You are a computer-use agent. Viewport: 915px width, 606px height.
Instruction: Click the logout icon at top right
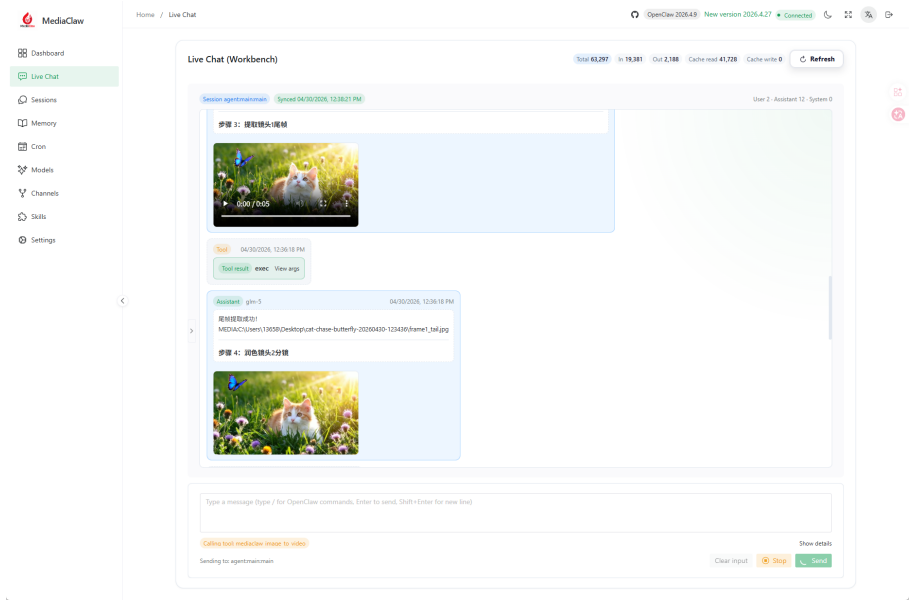889,15
